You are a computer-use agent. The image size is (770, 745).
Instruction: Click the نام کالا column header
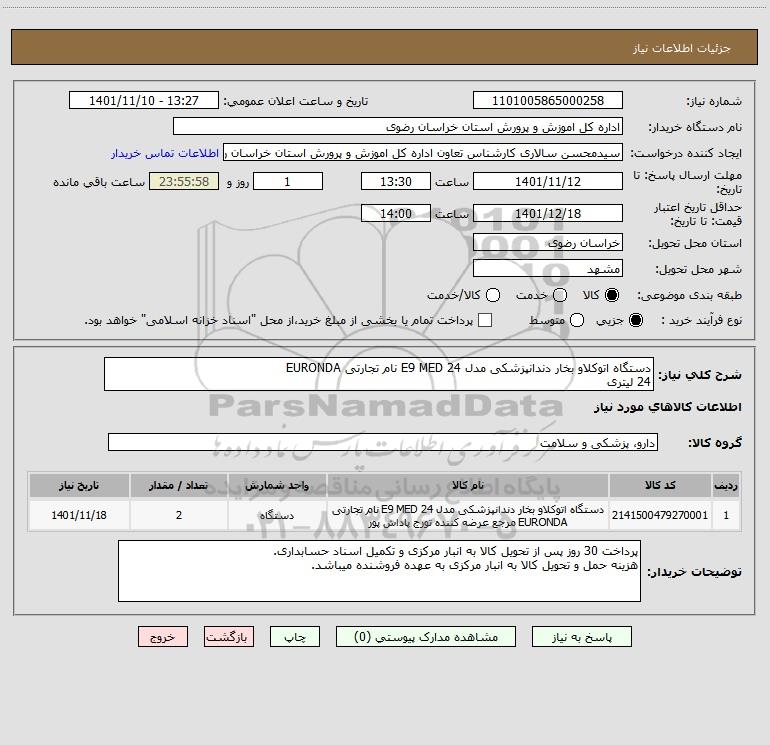468,486
